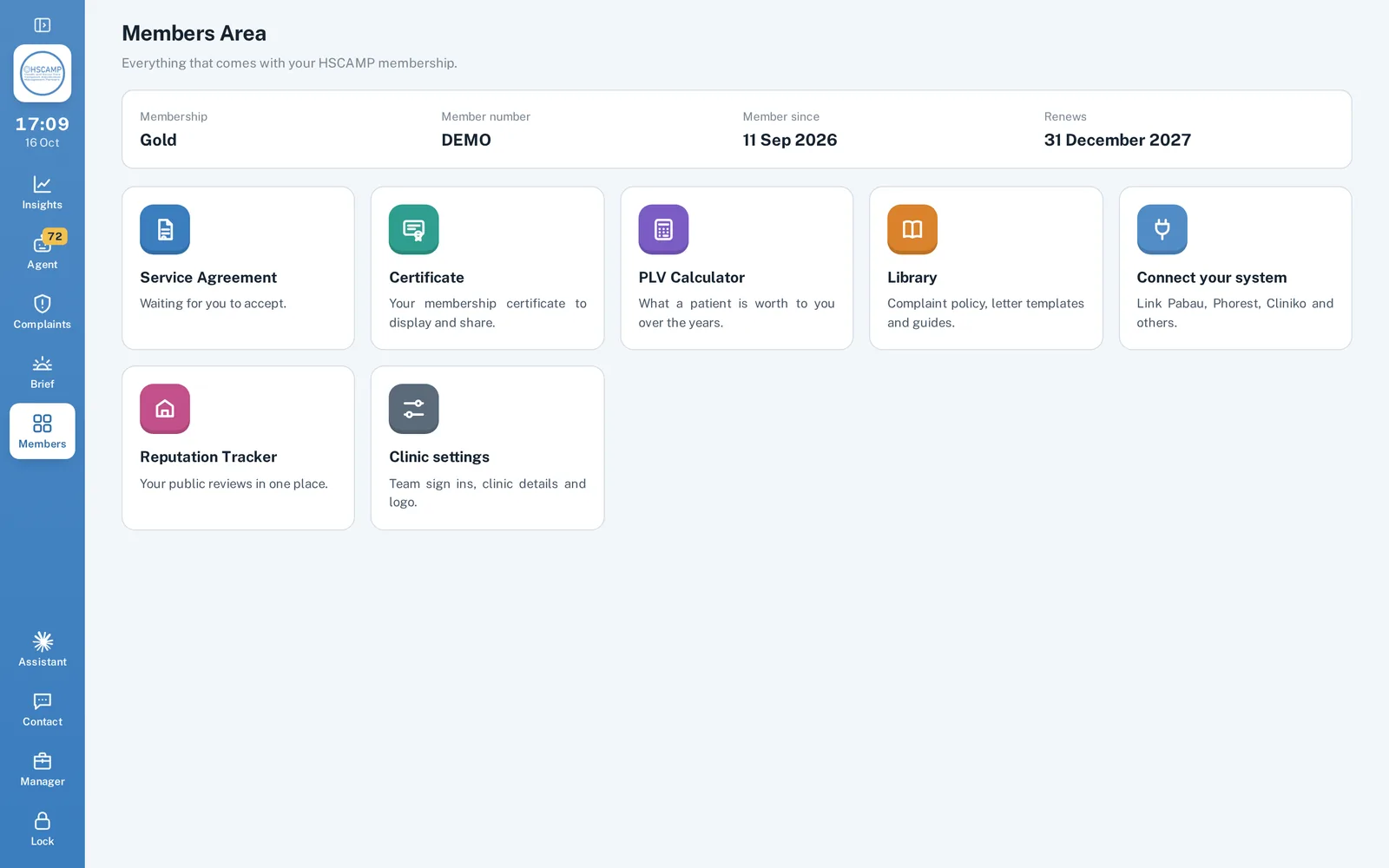
Task: Click the green Certificate icon
Action: 414,229
